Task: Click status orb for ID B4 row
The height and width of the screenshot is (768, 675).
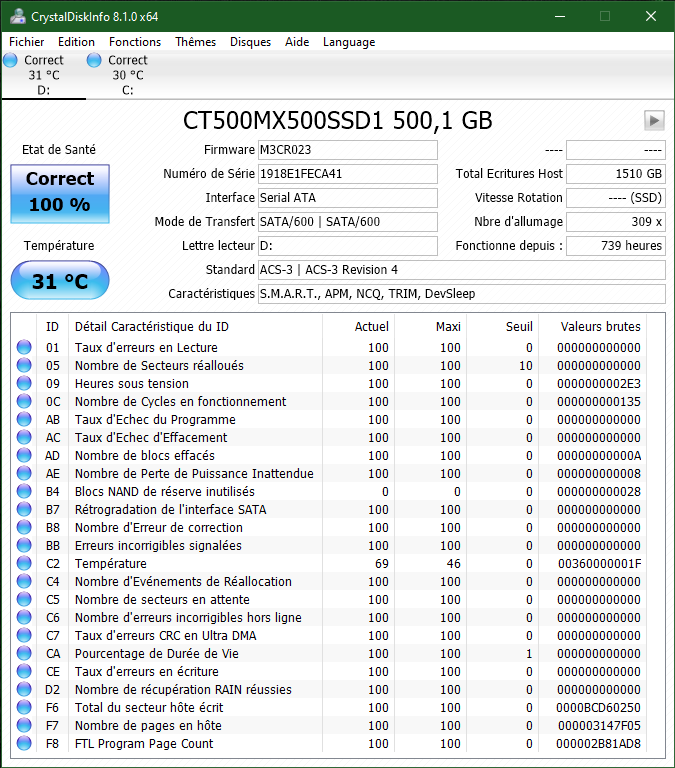Action: coord(24,491)
